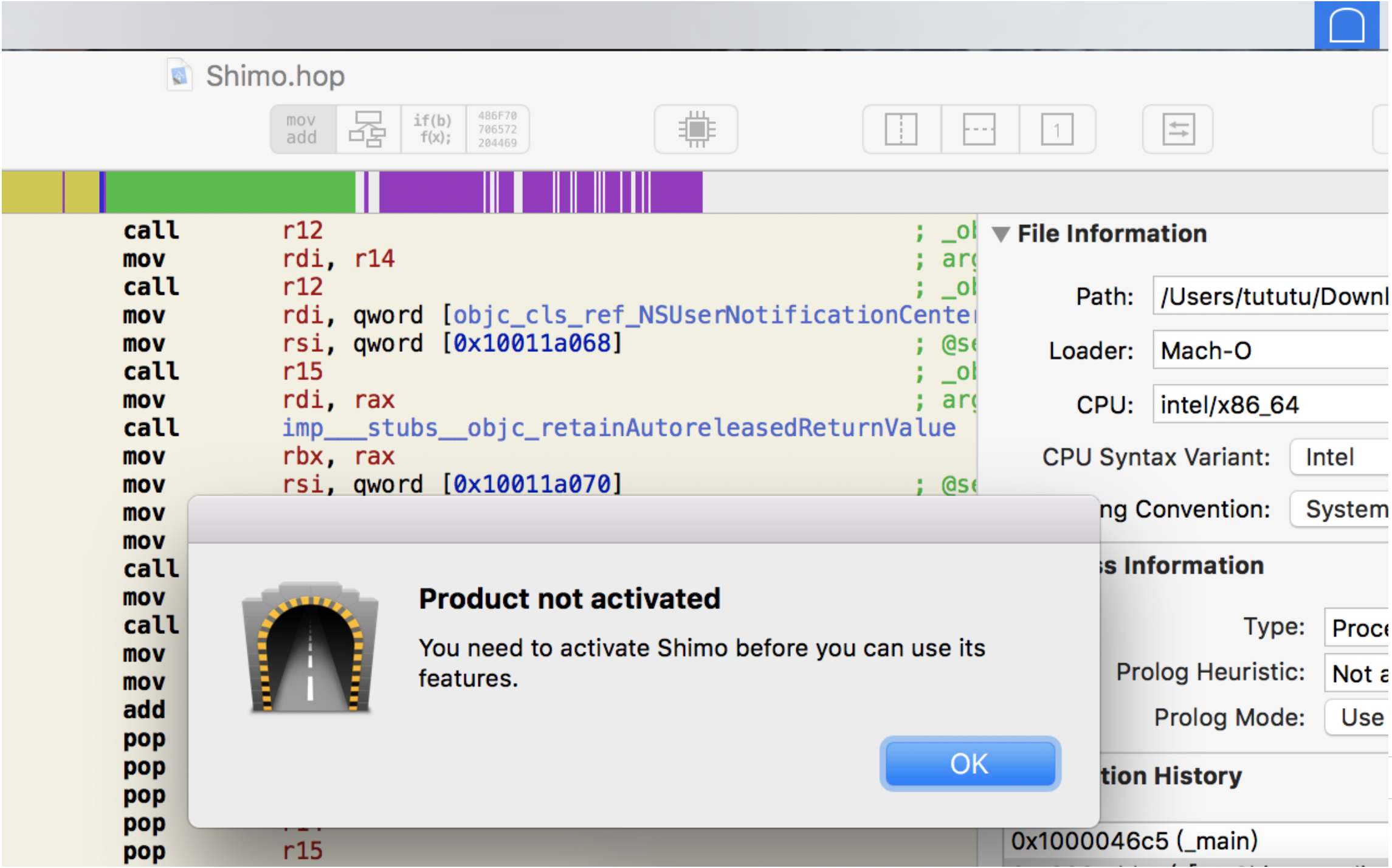Toggle the left sidebar panel layout button
Image resolution: width=1392 pixels, height=868 pixels.
901,129
